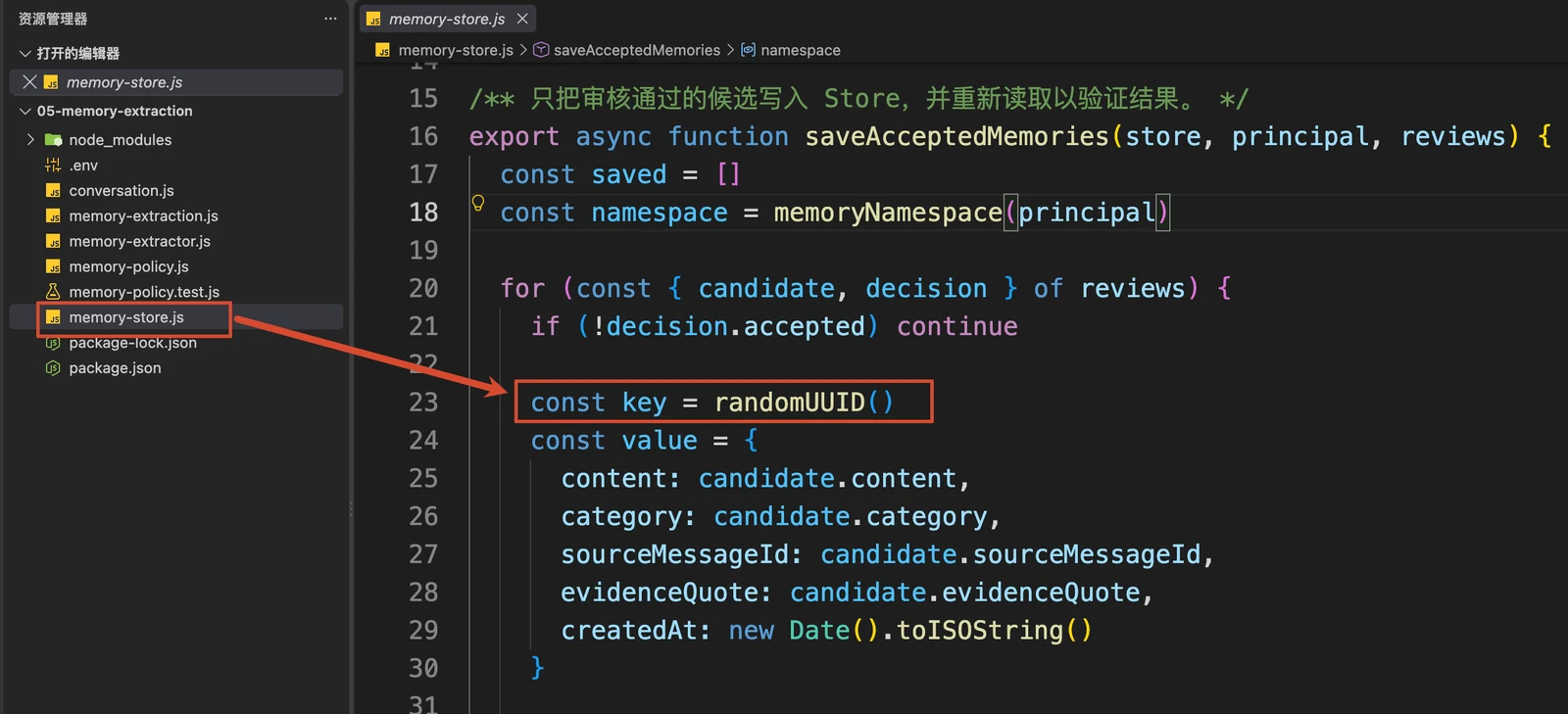Click the continue keyword on line 21
This screenshot has width=1568, height=714.
(957, 326)
